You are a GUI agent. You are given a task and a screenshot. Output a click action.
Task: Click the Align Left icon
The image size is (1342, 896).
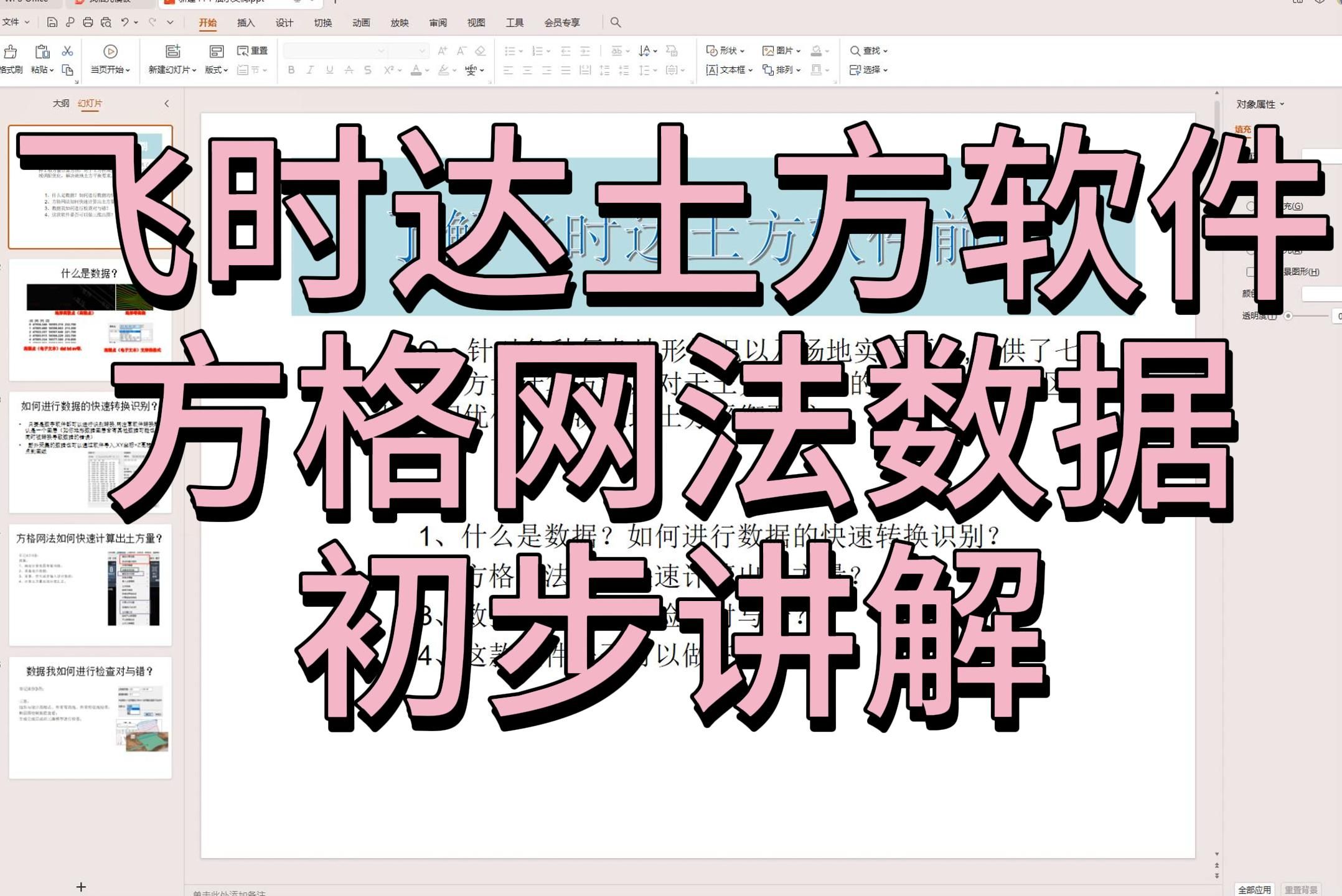click(508, 70)
